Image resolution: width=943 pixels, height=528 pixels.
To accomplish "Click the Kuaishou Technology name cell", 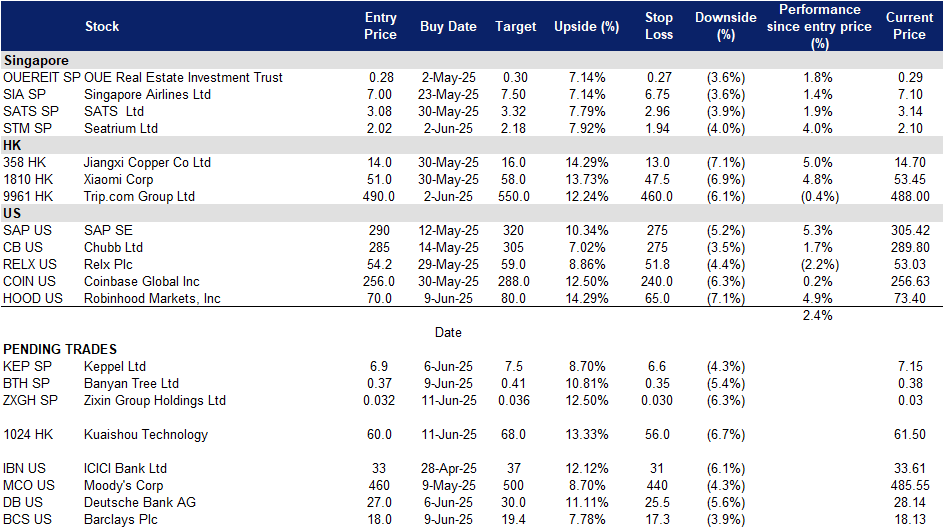I will [146, 434].
